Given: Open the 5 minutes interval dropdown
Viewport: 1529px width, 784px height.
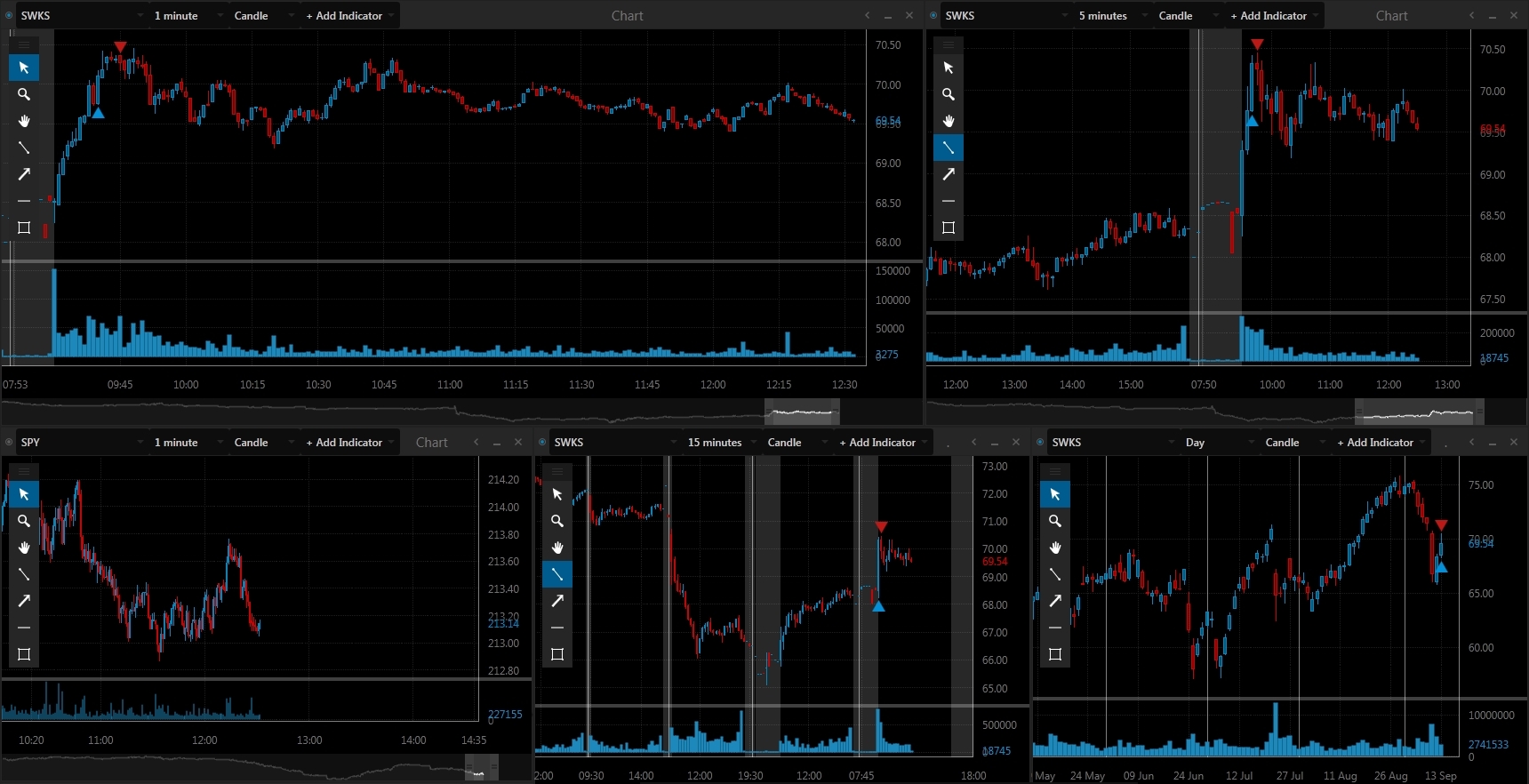Looking at the screenshot, I should pyautogui.click(x=1113, y=15).
